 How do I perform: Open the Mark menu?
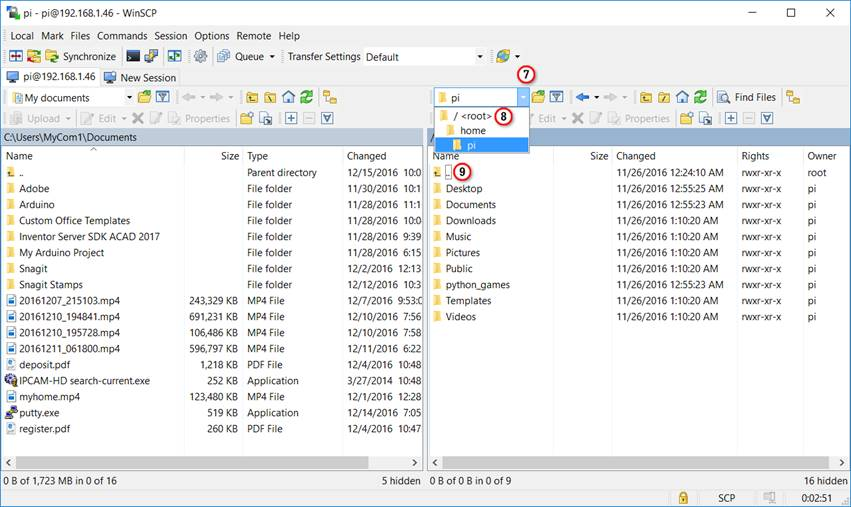pyautogui.click(x=52, y=36)
